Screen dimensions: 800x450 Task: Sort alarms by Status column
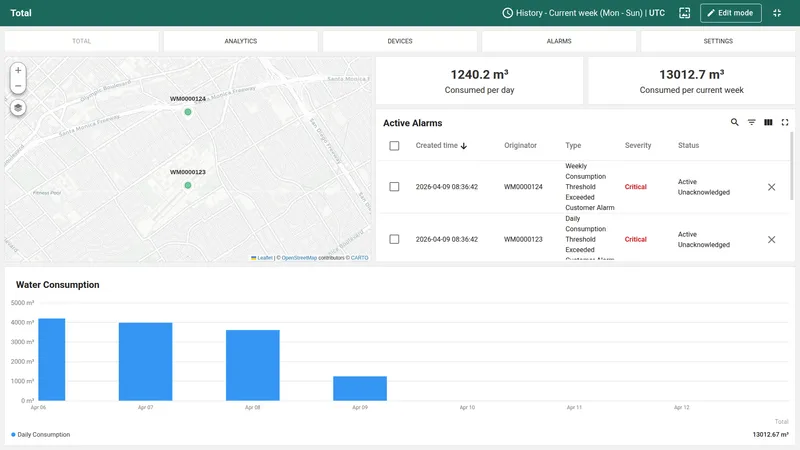click(x=688, y=145)
